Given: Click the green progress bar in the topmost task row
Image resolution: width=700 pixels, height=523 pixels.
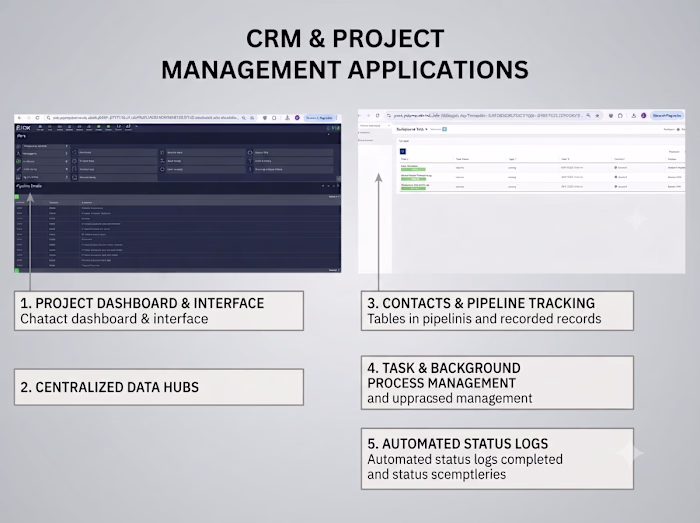Looking at the screenshot, I should coord(413,170).
